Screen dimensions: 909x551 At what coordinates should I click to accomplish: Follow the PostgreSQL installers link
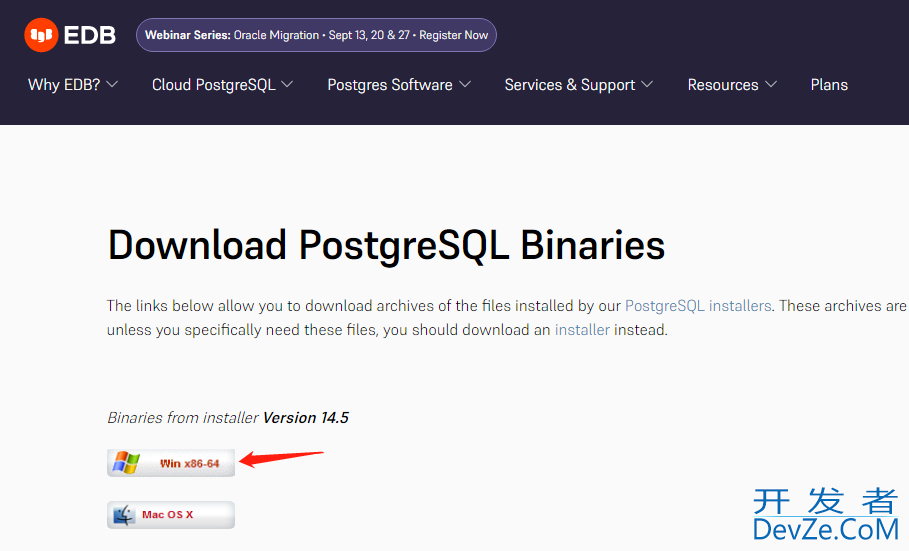coord(698,306)
